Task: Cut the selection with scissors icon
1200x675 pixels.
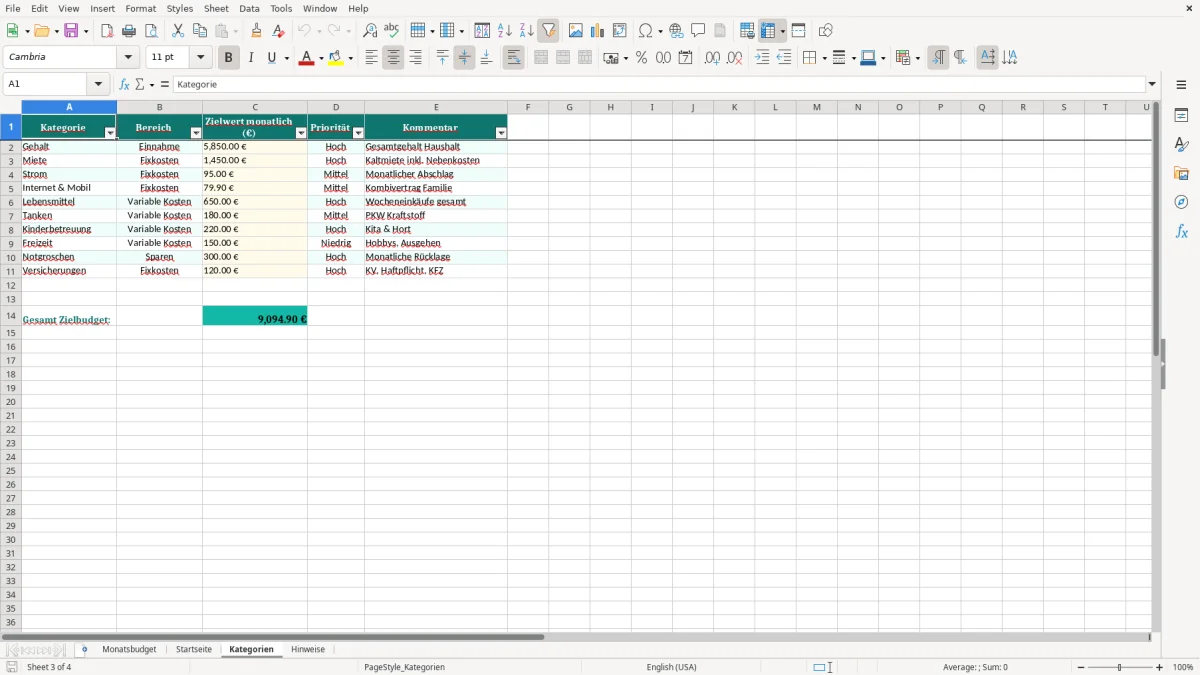Action: (178, 31)
